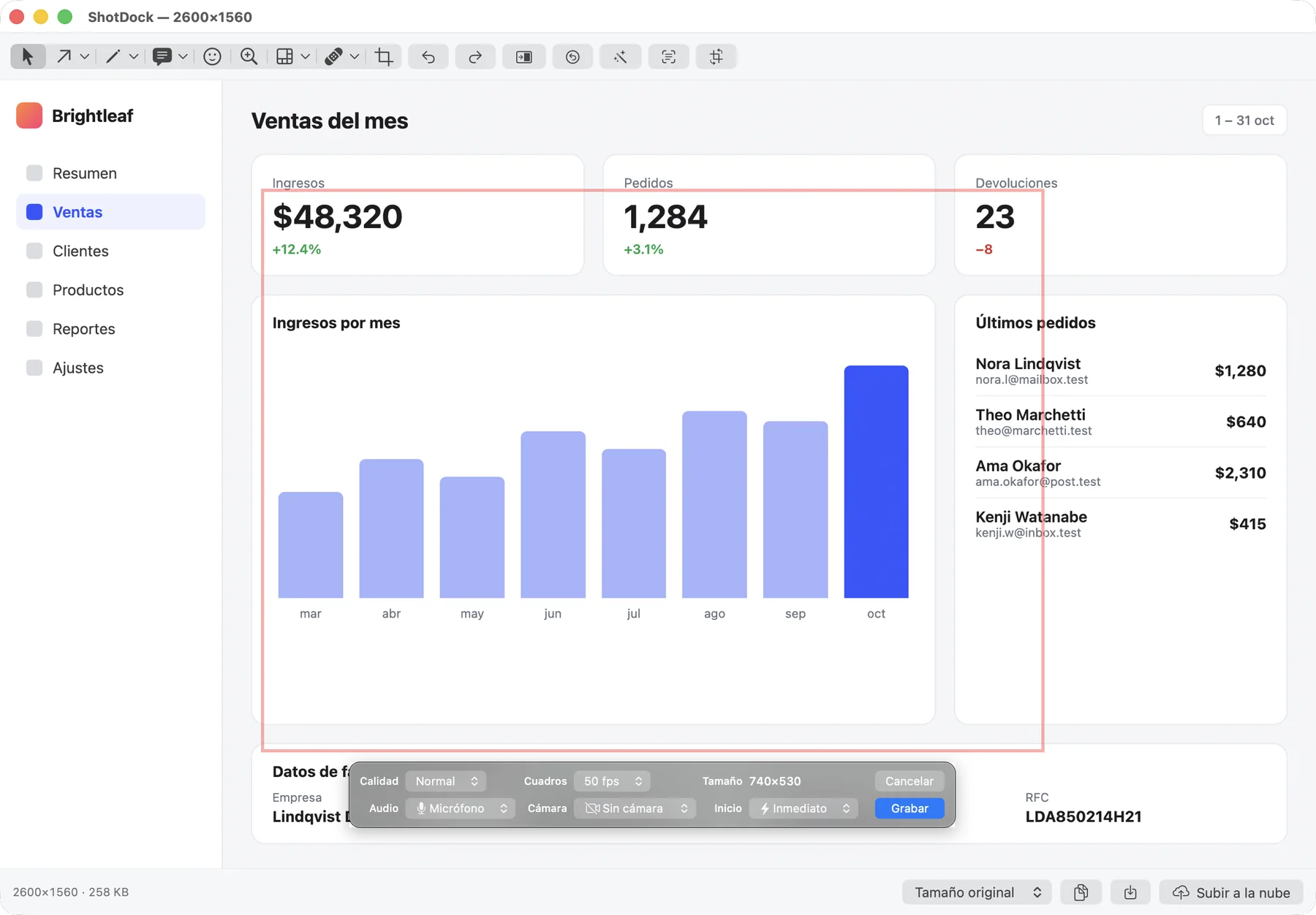The image size is (1316, 915).
Task: Click Subir a la nube button
Action: (1231, 892)
